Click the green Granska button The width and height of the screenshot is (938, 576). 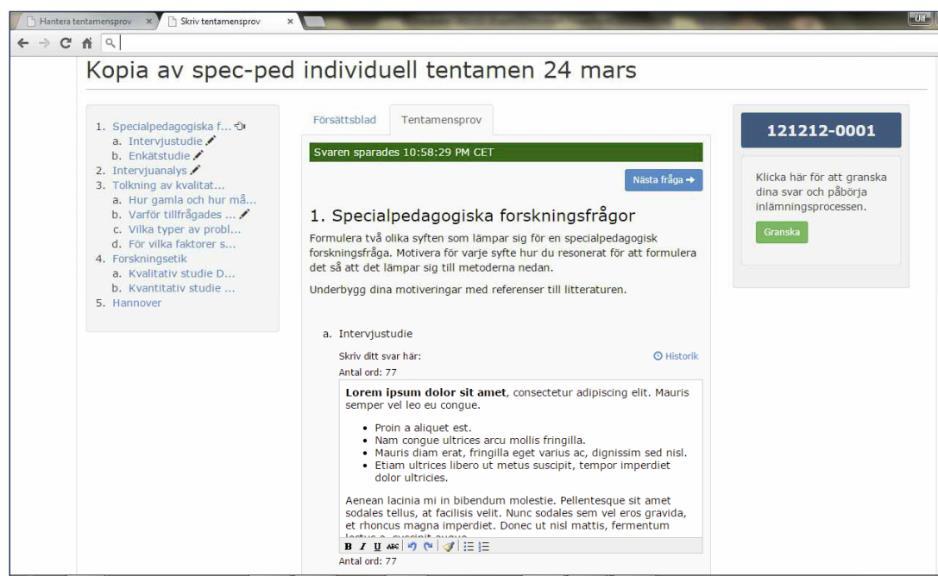pos(781,232)
